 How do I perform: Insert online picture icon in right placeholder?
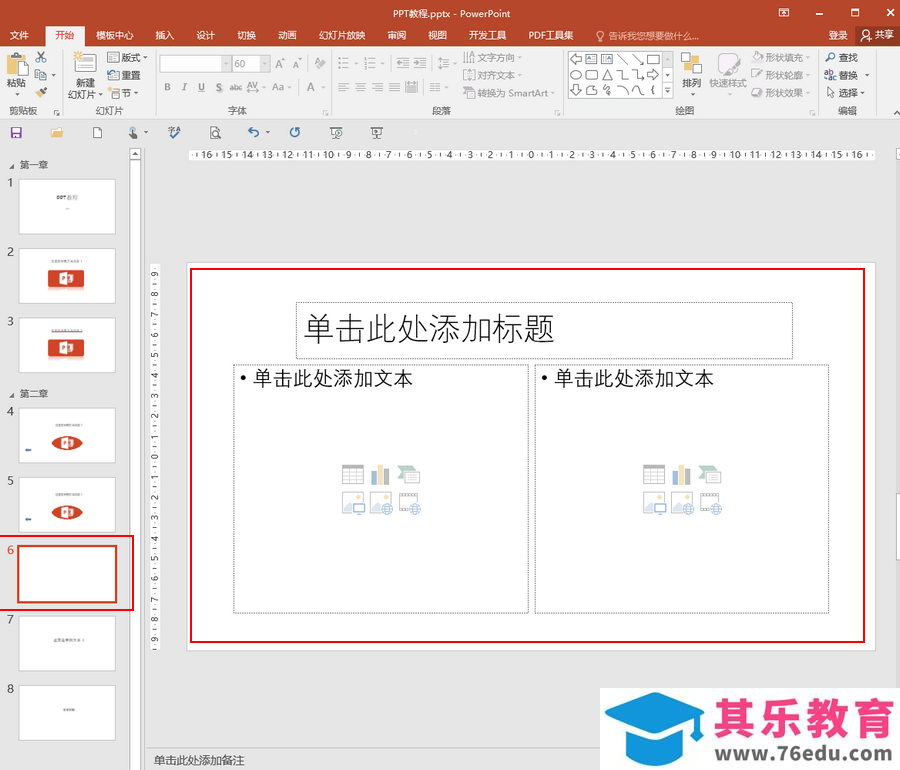[x=682, y=503]
